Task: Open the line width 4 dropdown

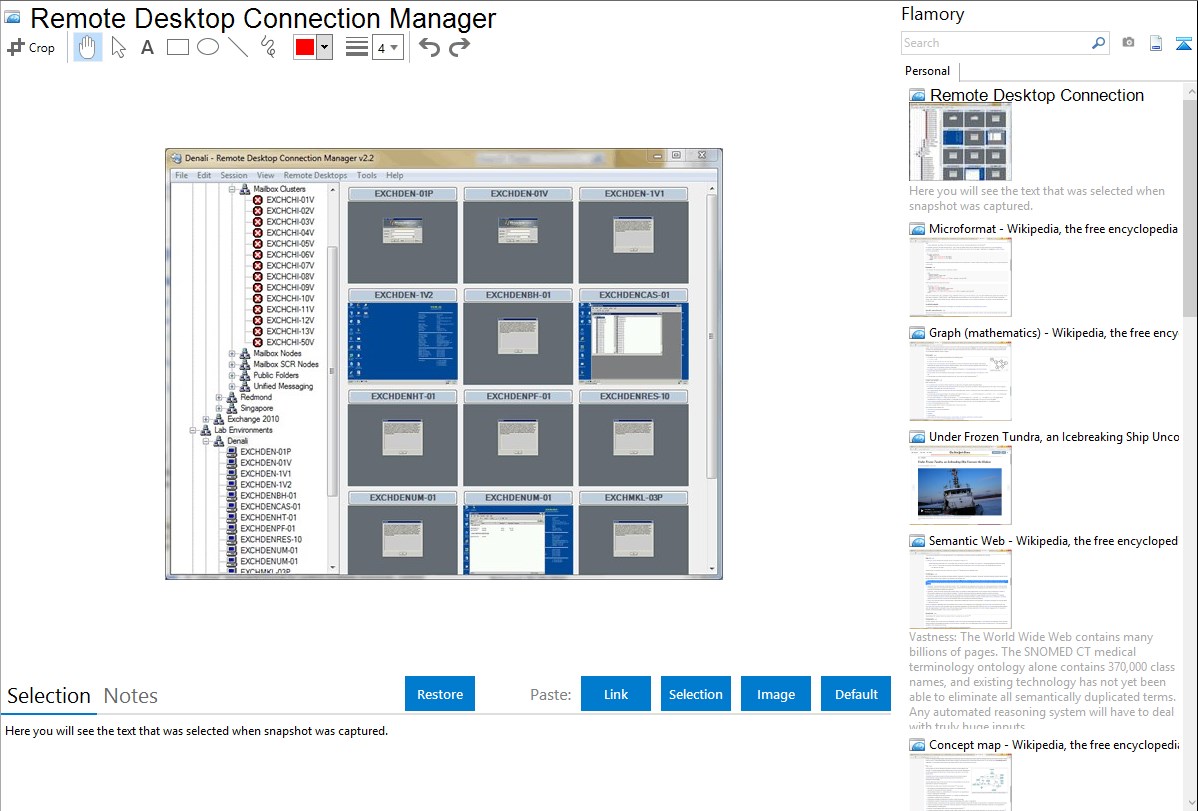Action: (387, 47)
